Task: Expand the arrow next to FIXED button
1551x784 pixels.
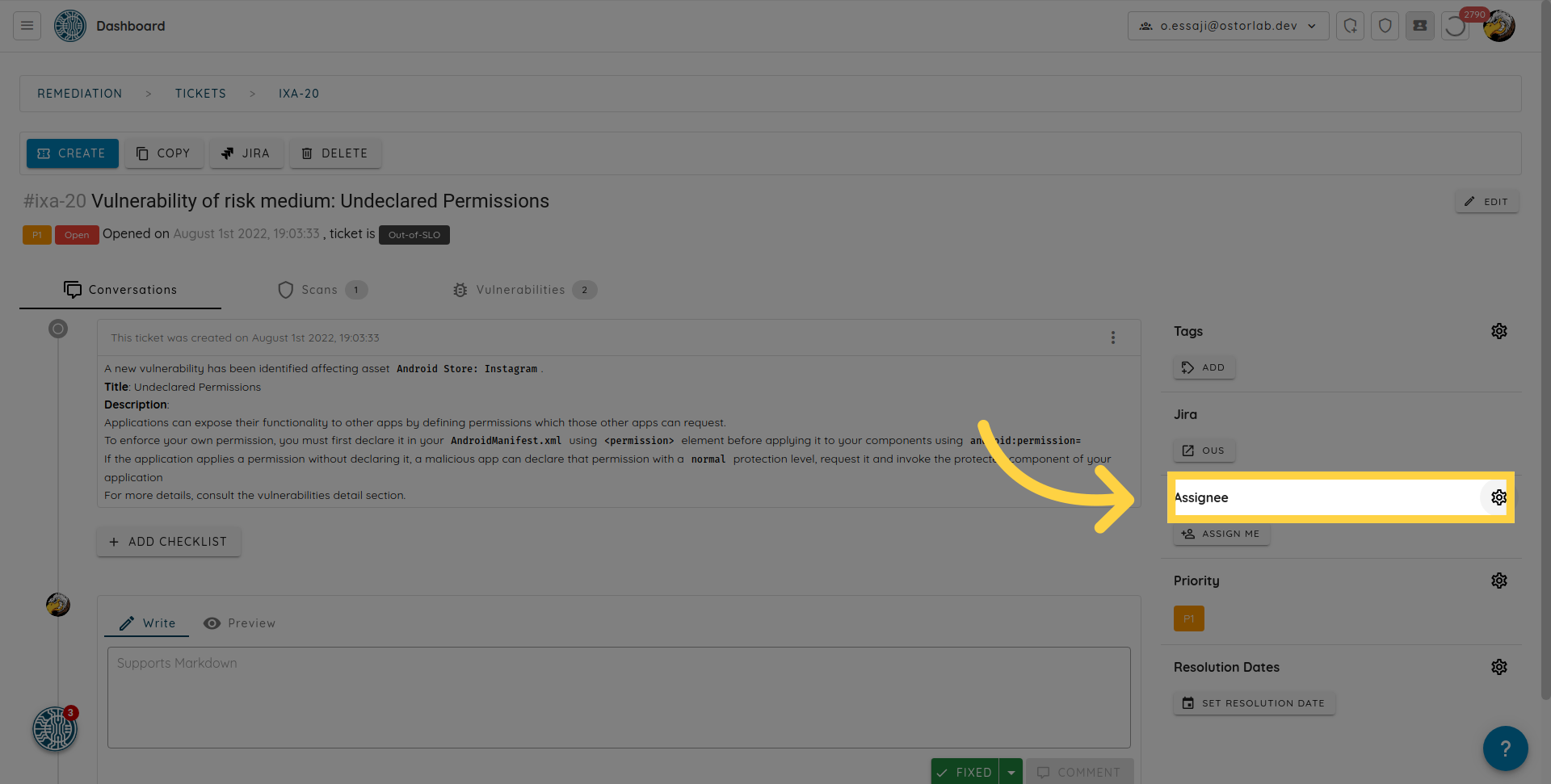Action: coord(1011,772)
